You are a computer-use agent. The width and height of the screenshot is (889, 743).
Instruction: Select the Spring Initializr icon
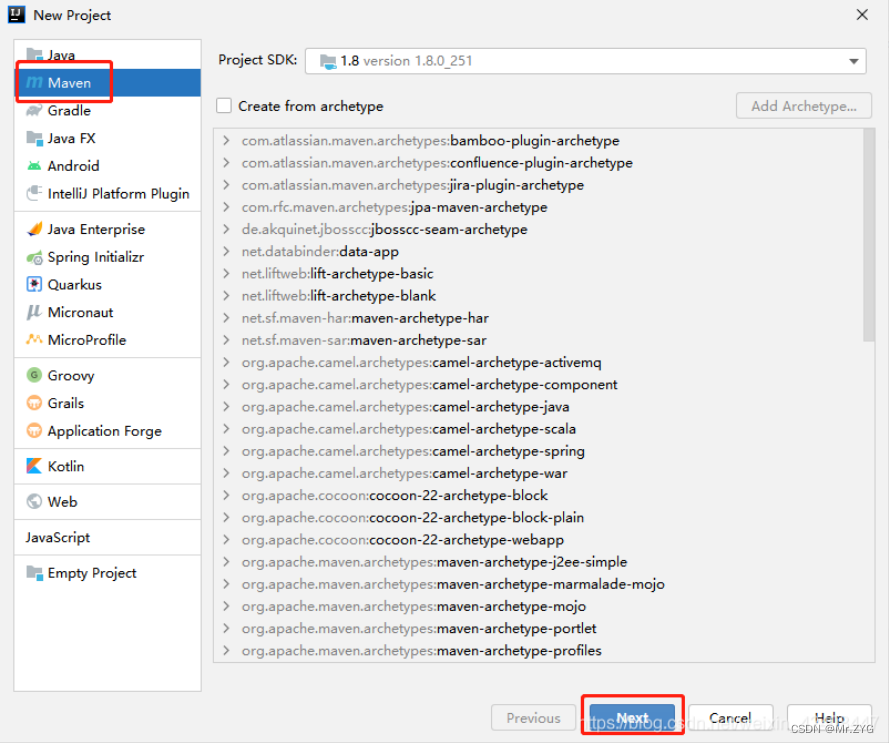pyautogui.click(x=35, y=257)
